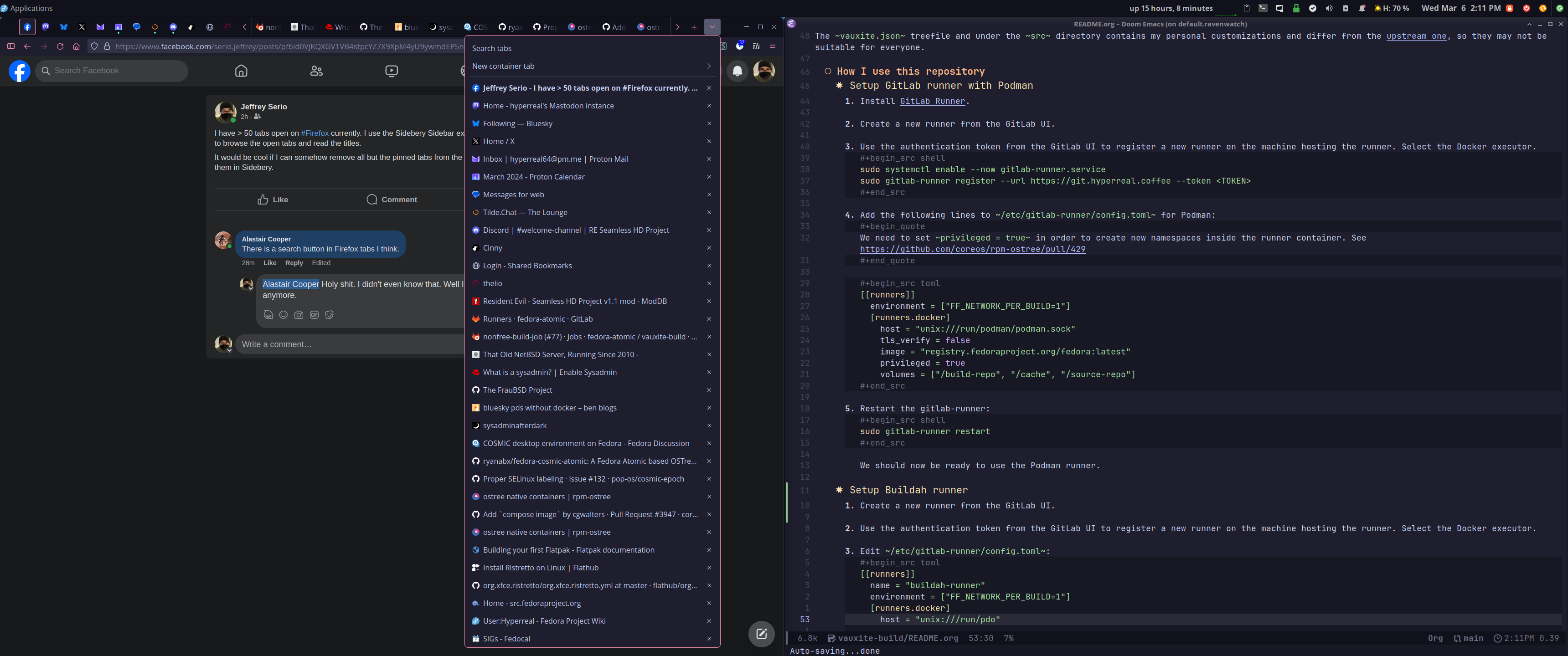Open volume control in system tray
This screenshot has width=1568, height=656.
(x=1329, y=9)
